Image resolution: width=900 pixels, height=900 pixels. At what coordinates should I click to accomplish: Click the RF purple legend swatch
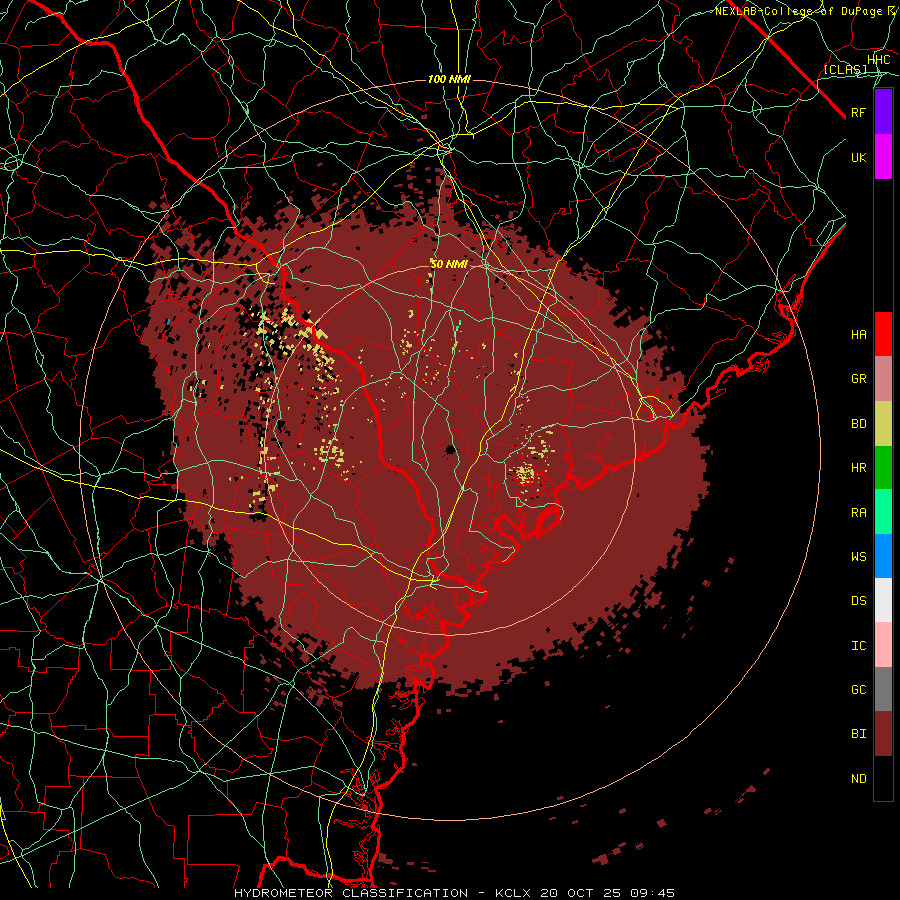883,112
